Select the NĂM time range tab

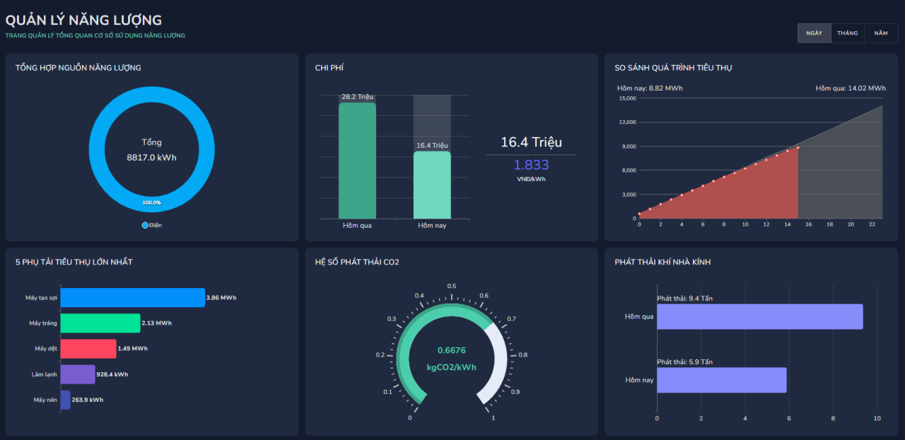pos(880,33)
